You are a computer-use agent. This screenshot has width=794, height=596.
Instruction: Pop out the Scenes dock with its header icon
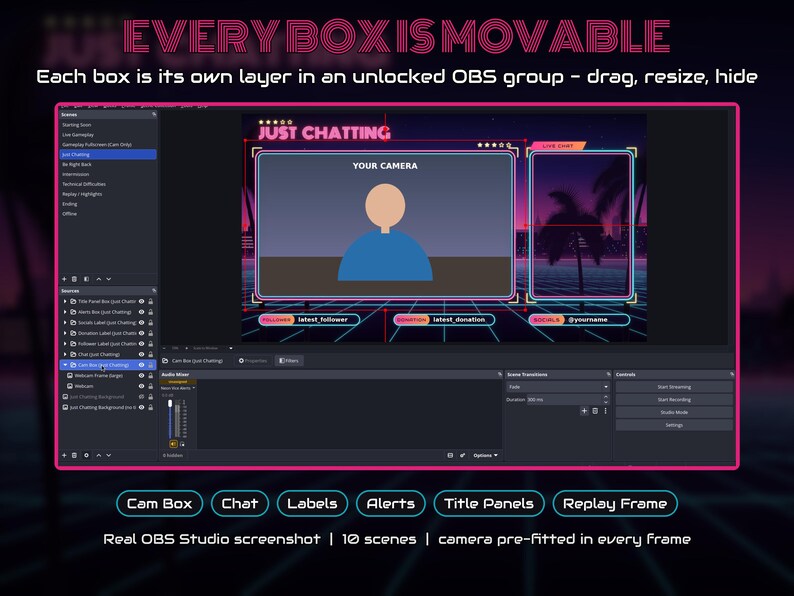[154, 114]
